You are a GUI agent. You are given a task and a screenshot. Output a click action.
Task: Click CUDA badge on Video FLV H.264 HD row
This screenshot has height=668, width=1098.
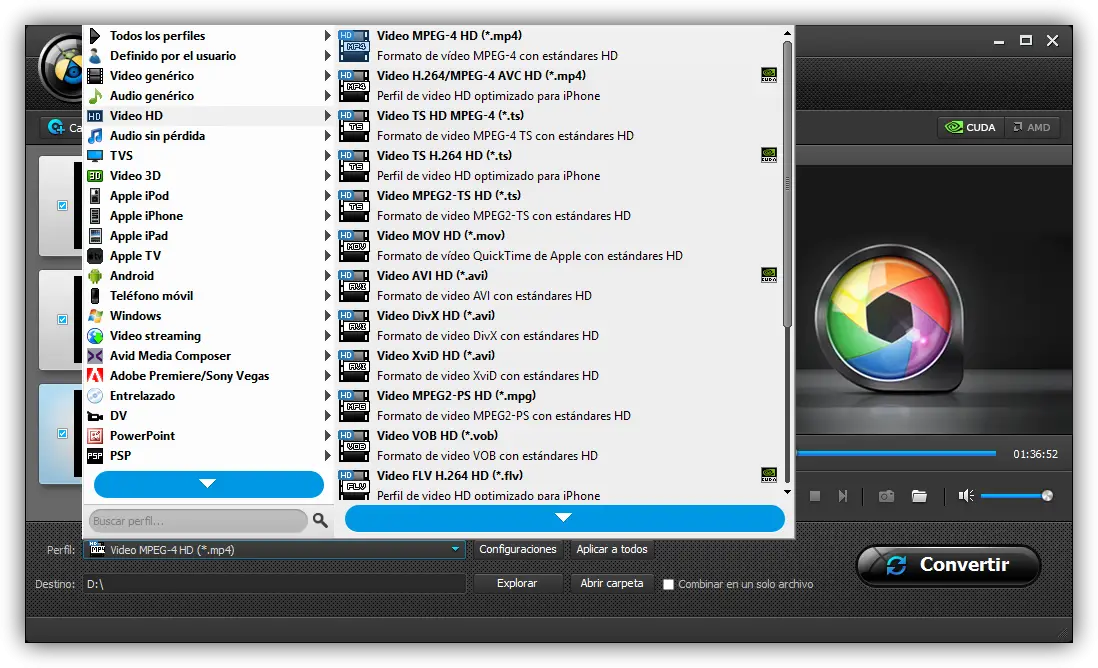[x=769, y=475]
